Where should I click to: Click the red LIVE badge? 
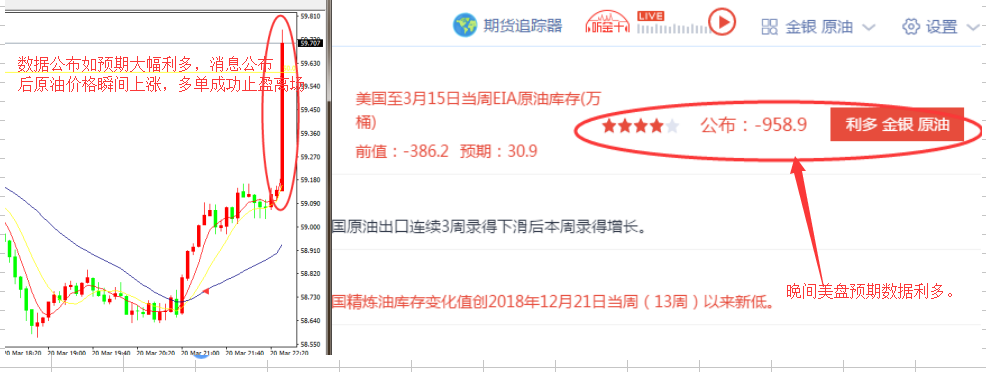click(x=650, y=16)
